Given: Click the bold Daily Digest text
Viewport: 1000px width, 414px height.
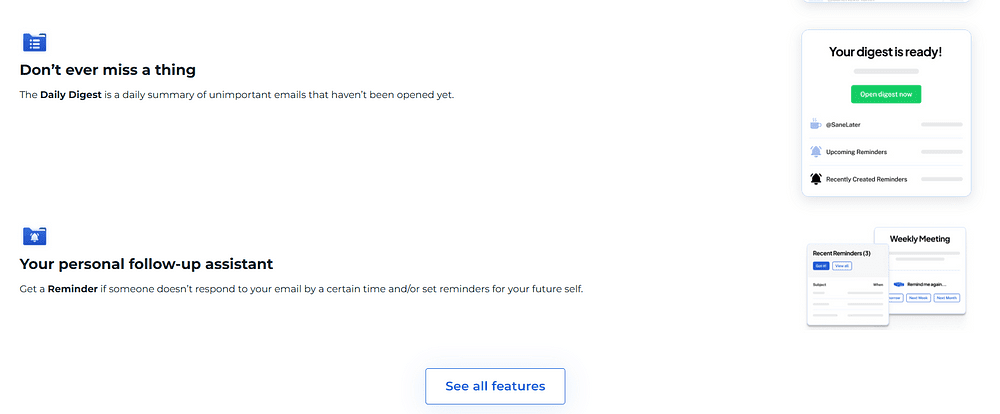Looking at the screenshot, I should click(71, 96).
